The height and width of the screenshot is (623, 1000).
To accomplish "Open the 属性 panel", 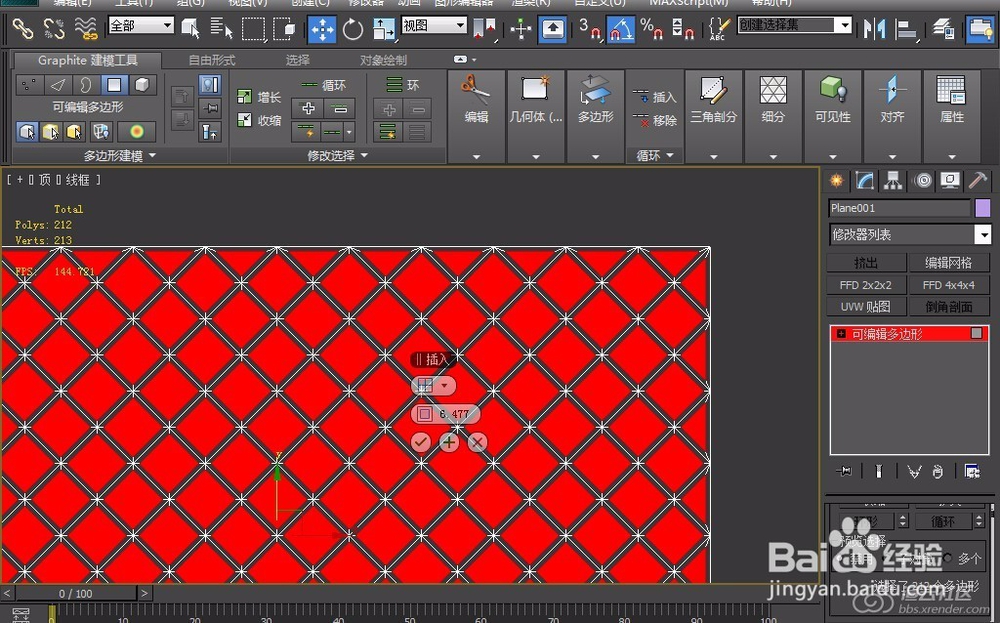I will [952, 117].
